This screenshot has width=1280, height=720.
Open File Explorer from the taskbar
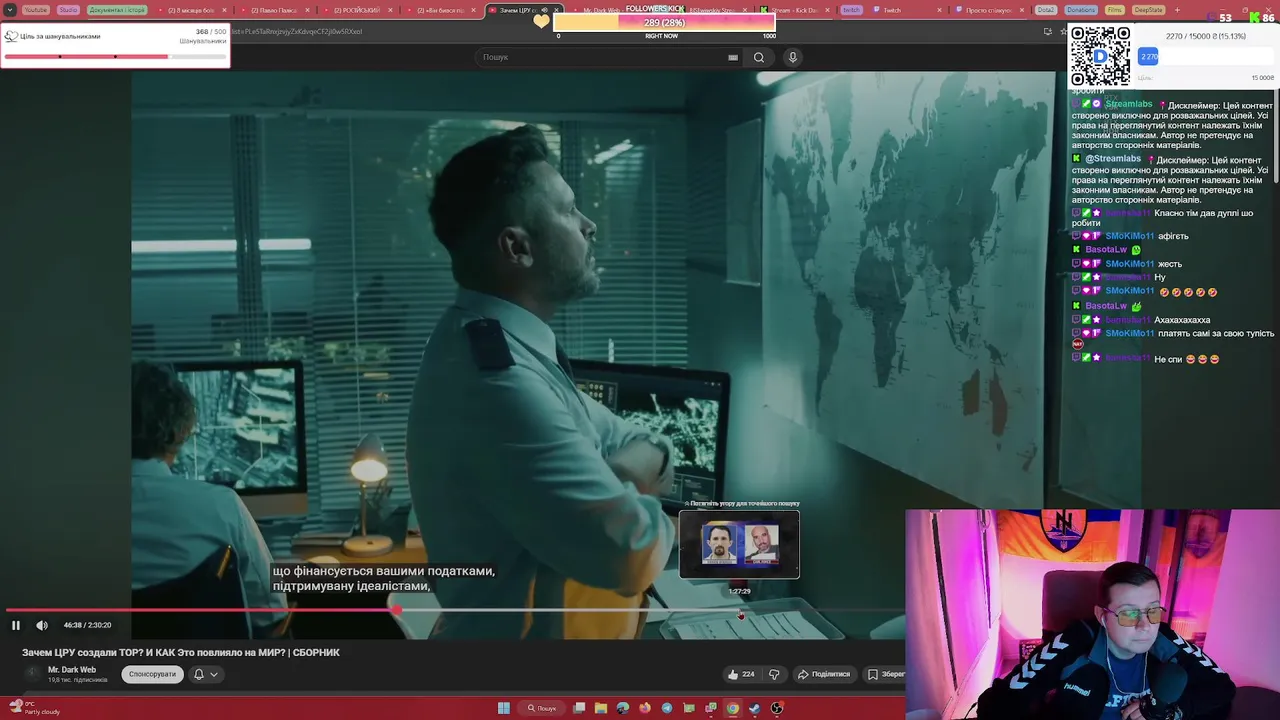click(601, 708)
